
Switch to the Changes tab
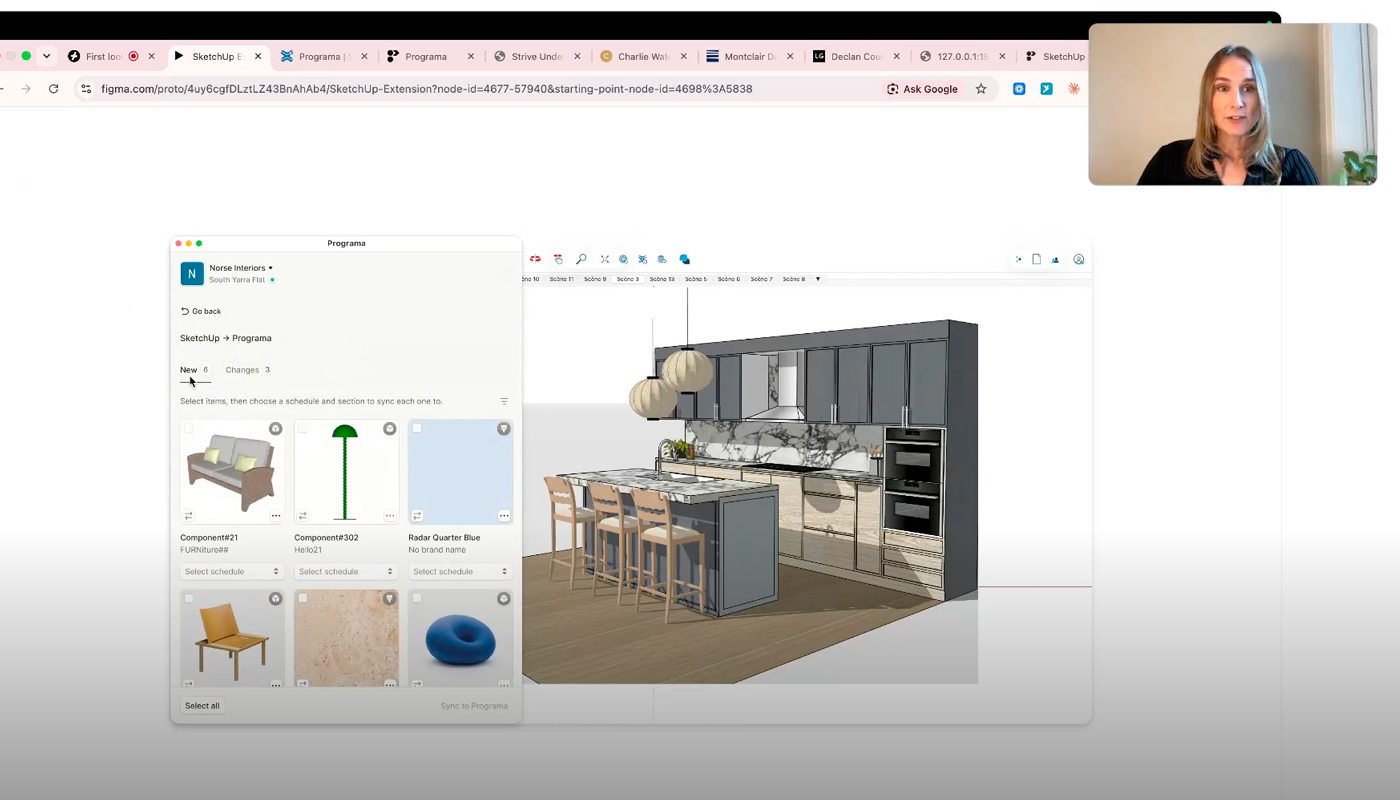tap(247, 370)
